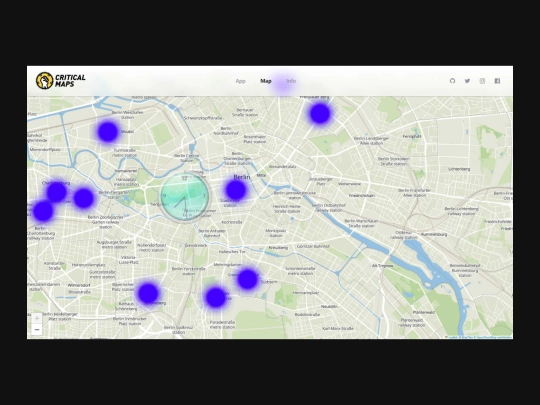
Task: Click the Plänterwald map label
Action: coord(424,312)
